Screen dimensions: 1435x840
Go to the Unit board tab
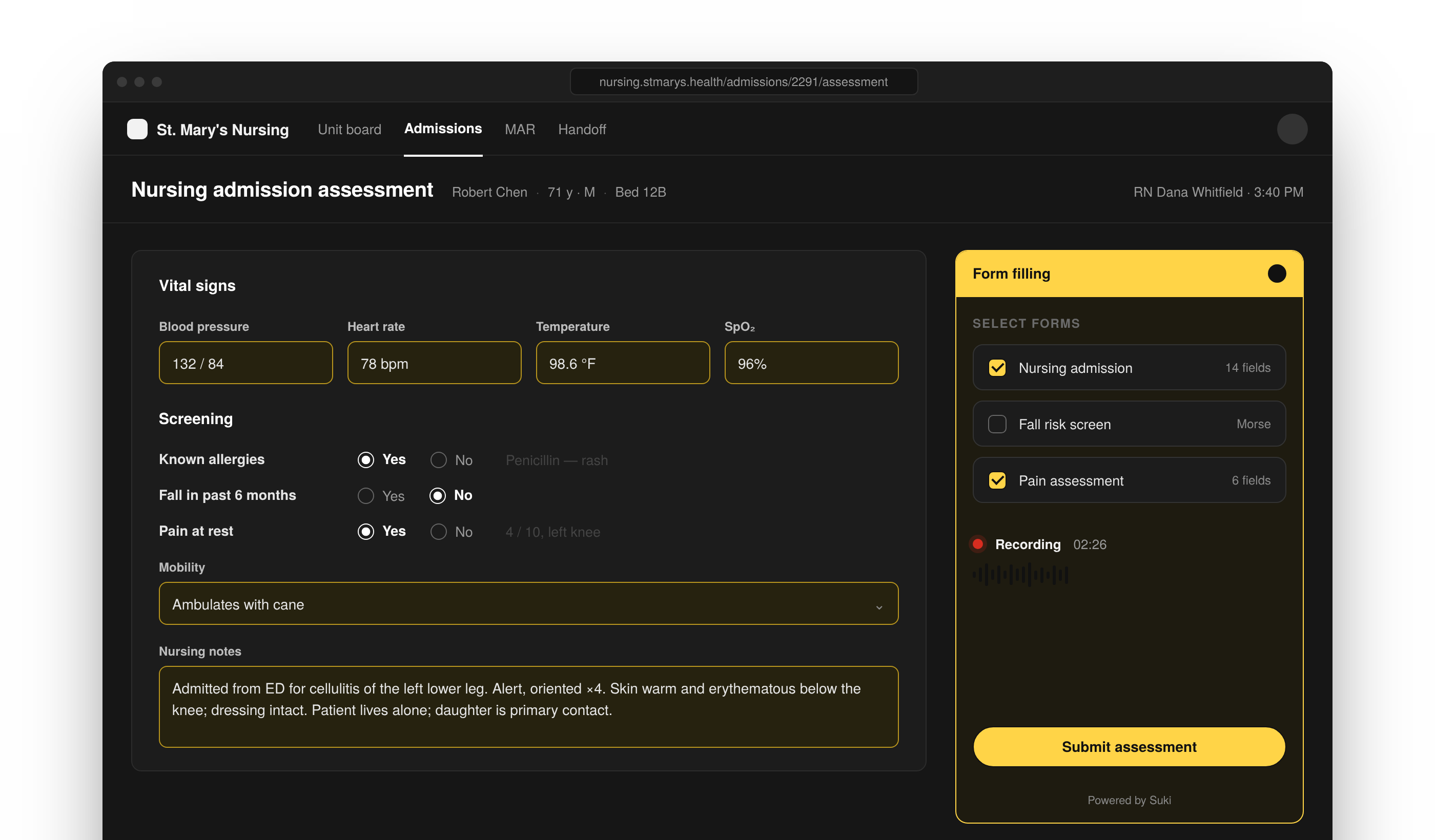(349, 129)
